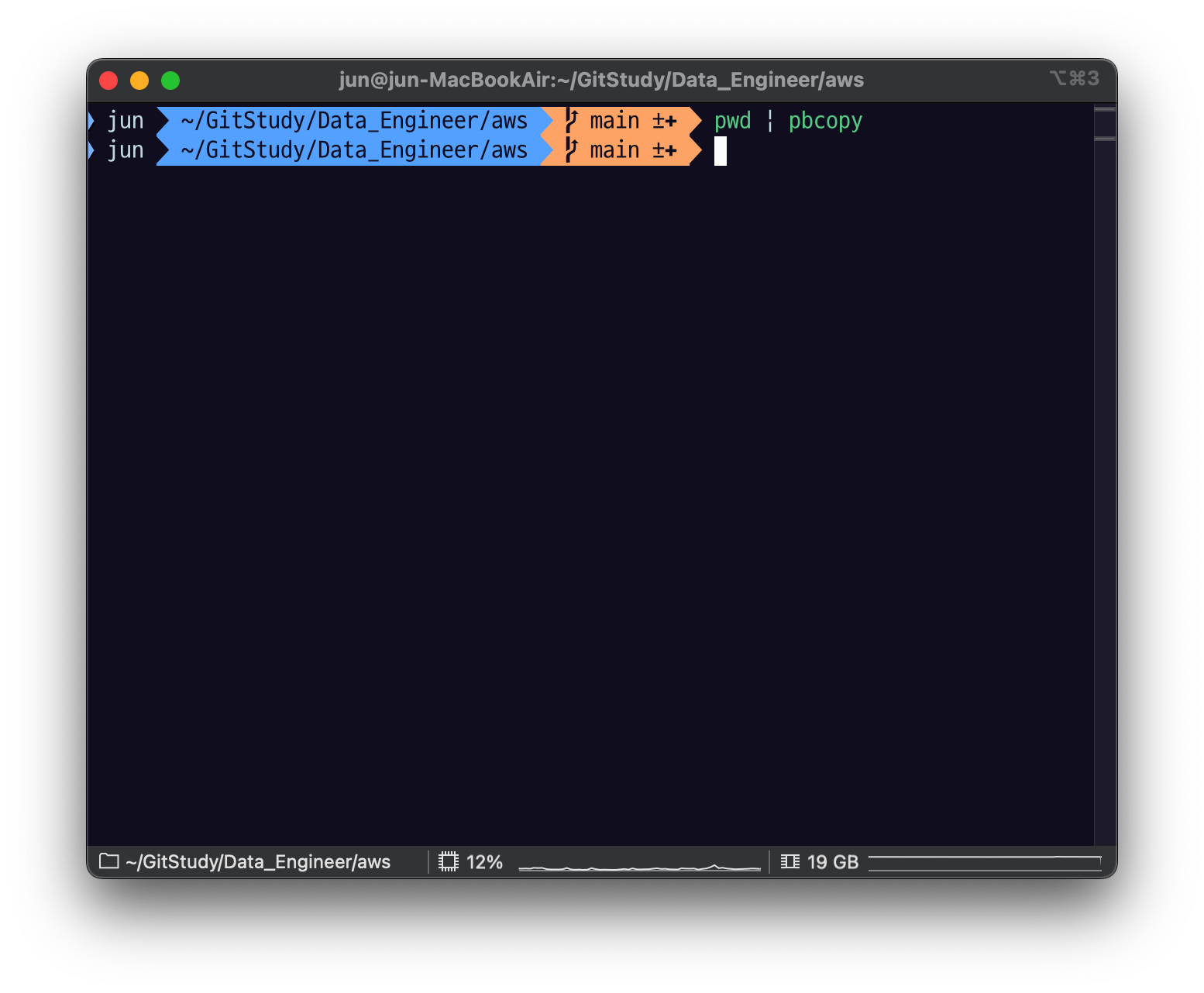Click 'main ±+' on the second prompt line
Viewport: 1204px width, 993px height.
coord(633,150)
